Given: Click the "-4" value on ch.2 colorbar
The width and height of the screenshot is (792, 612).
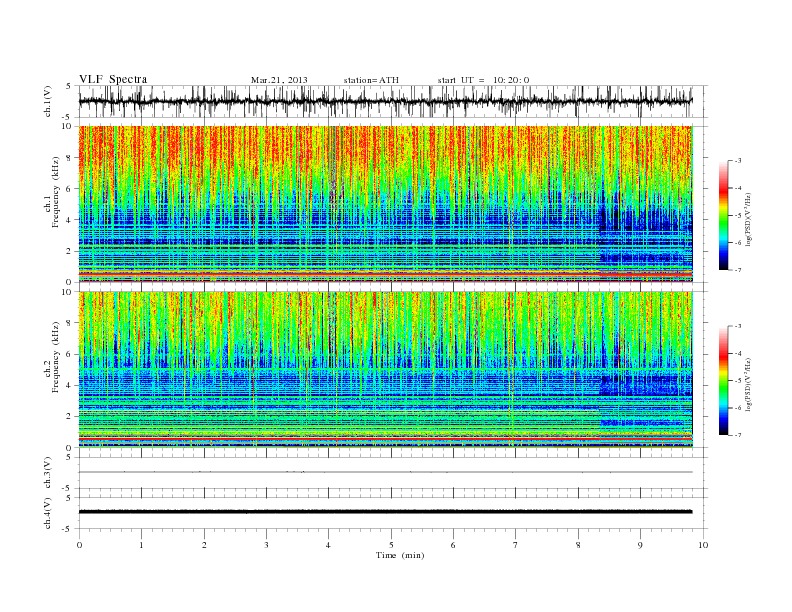Looking at the screenshot, I should pyautogui.click(x=737, y=354).
